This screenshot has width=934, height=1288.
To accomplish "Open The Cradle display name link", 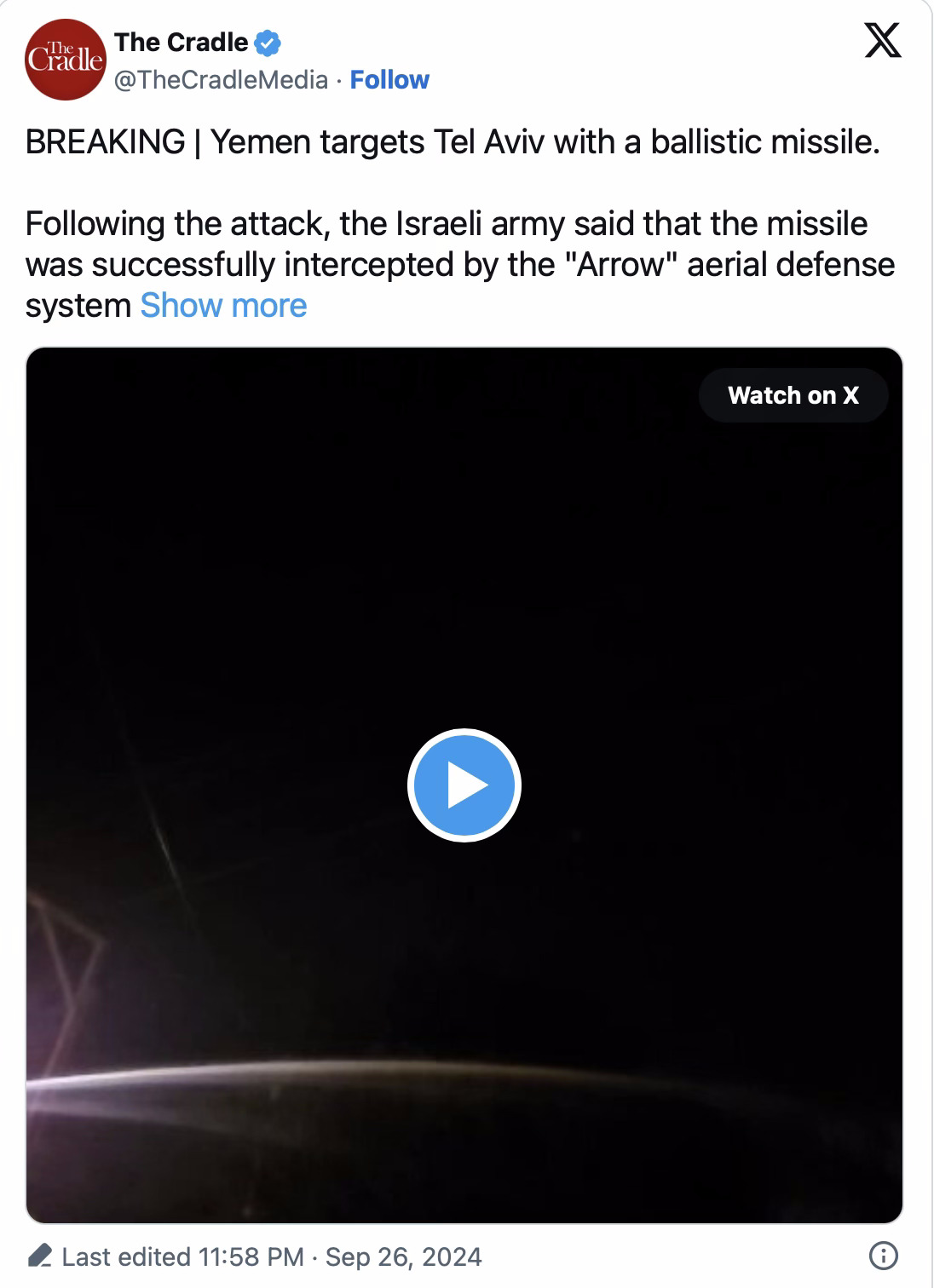I will coord(181,43).
